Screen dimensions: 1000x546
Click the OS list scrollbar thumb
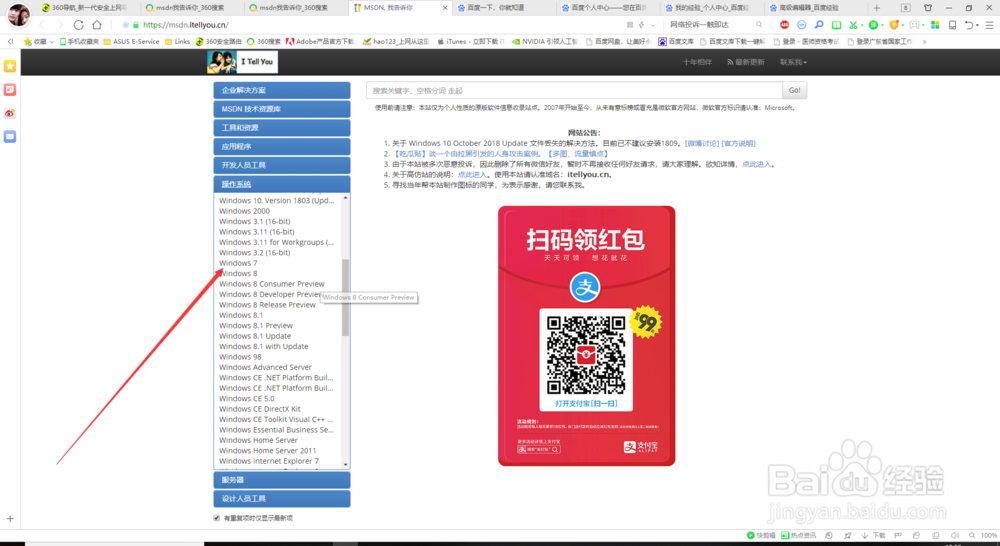coord(346,297)
